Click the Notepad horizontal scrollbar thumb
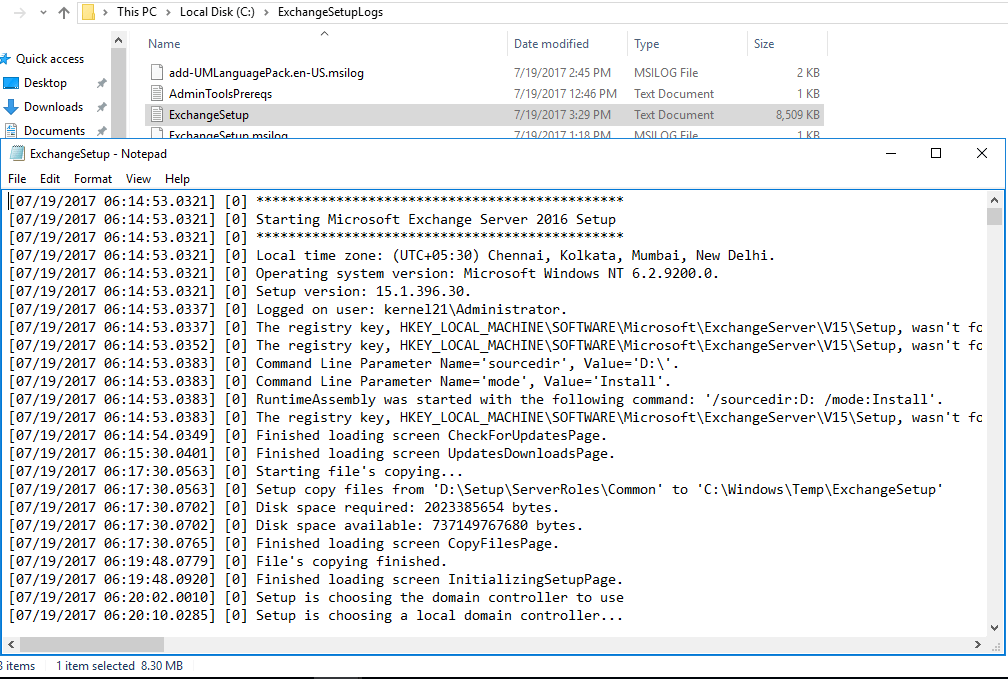 (92, 644)
